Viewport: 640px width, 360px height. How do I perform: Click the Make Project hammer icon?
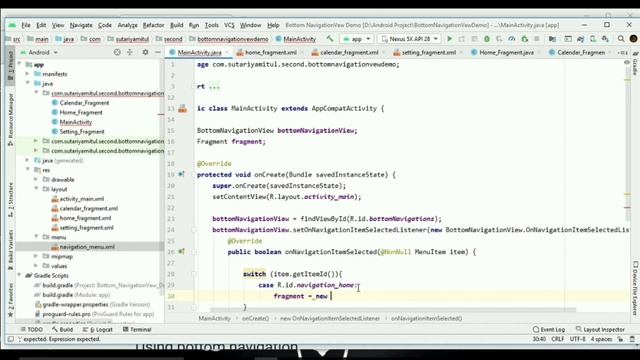329,39
